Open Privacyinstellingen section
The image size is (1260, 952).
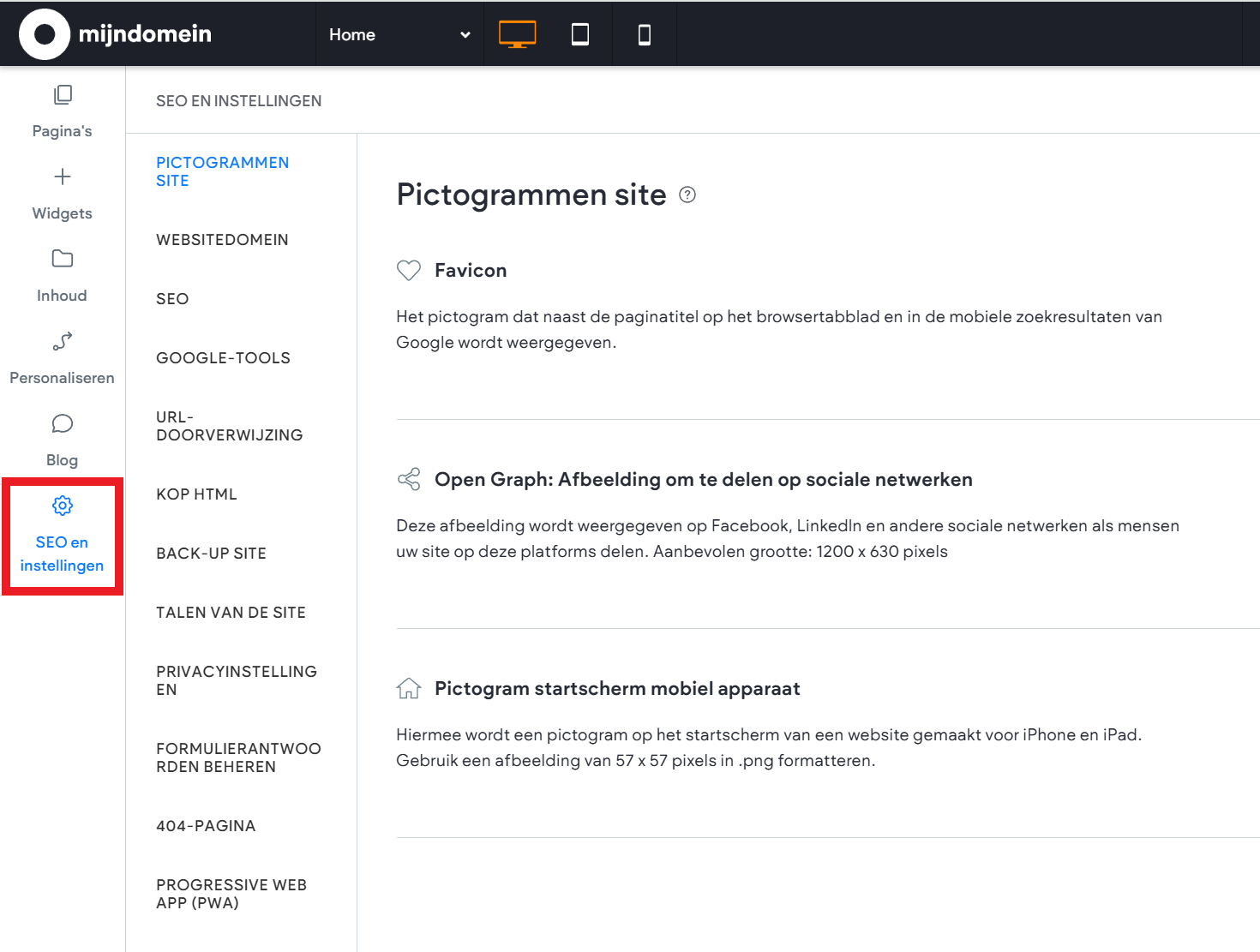(237, 680)
